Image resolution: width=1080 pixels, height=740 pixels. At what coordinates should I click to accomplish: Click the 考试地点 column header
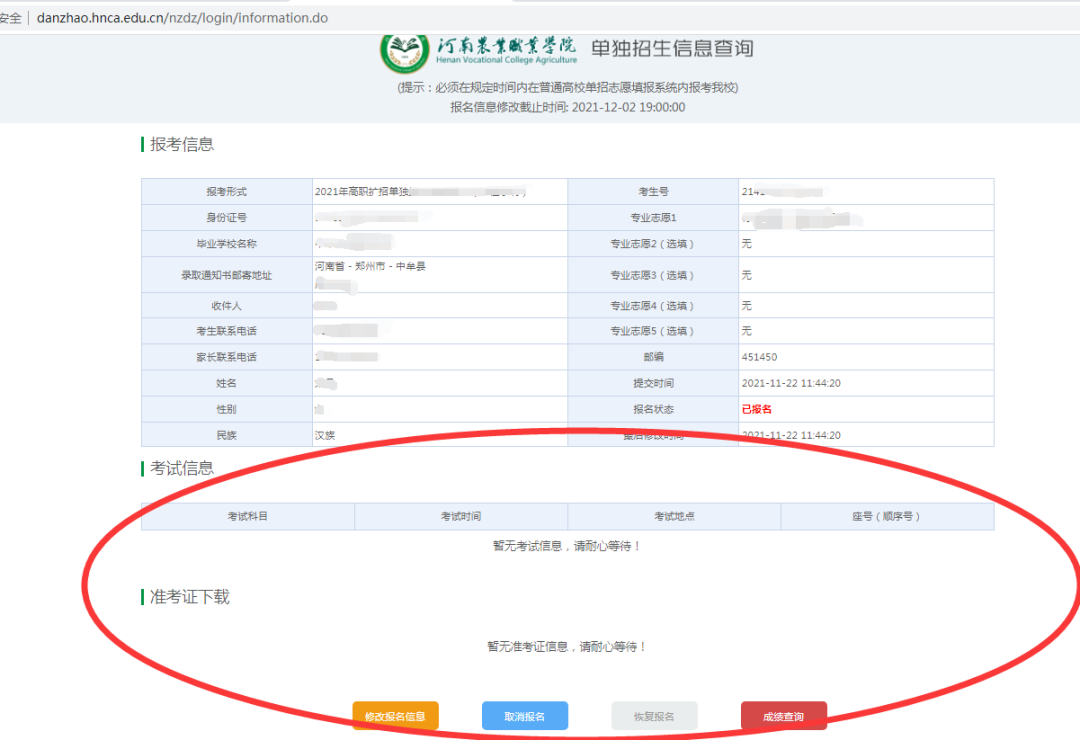tap(674, 516)
